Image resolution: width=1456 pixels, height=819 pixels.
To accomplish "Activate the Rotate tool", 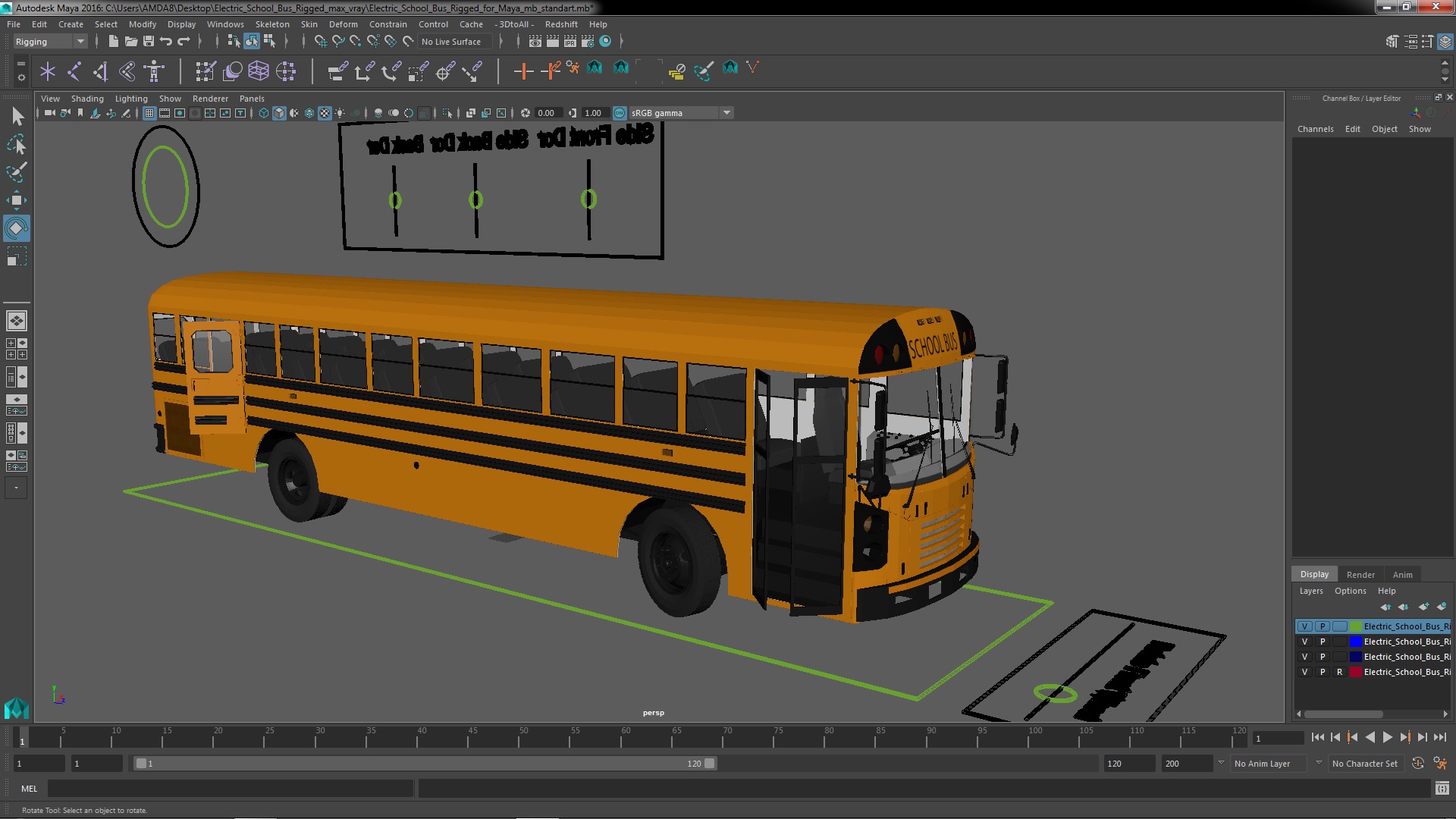I will point(17,228).
